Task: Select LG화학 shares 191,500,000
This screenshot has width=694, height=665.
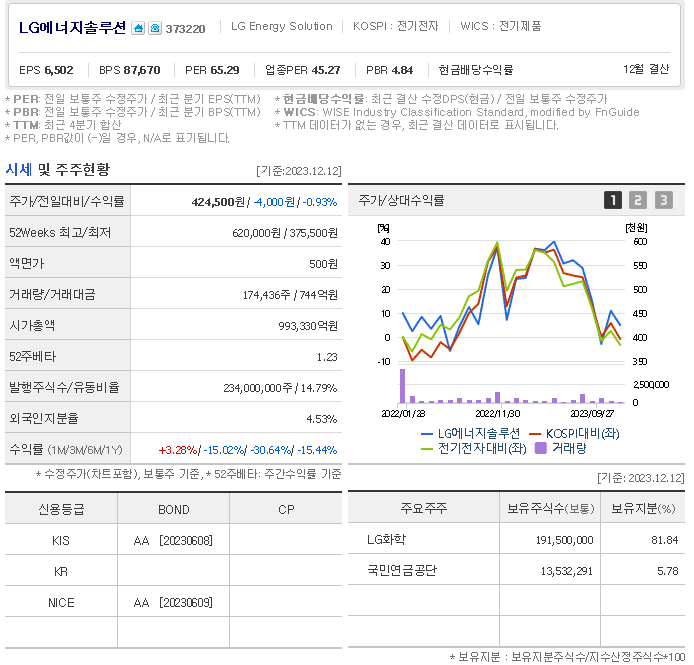Action: pos(564,540)
